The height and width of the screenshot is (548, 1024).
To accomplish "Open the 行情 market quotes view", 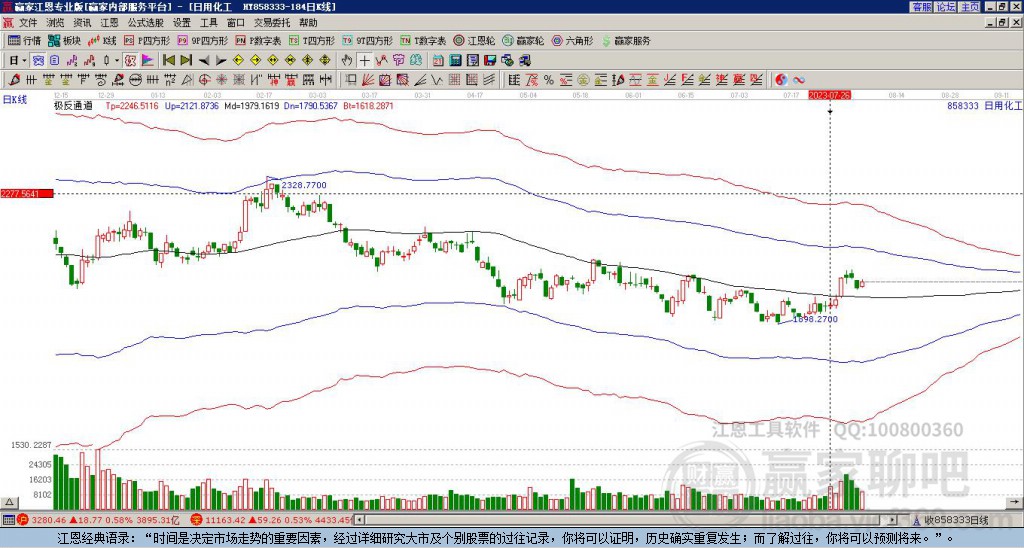I will (x=25, y=40).
